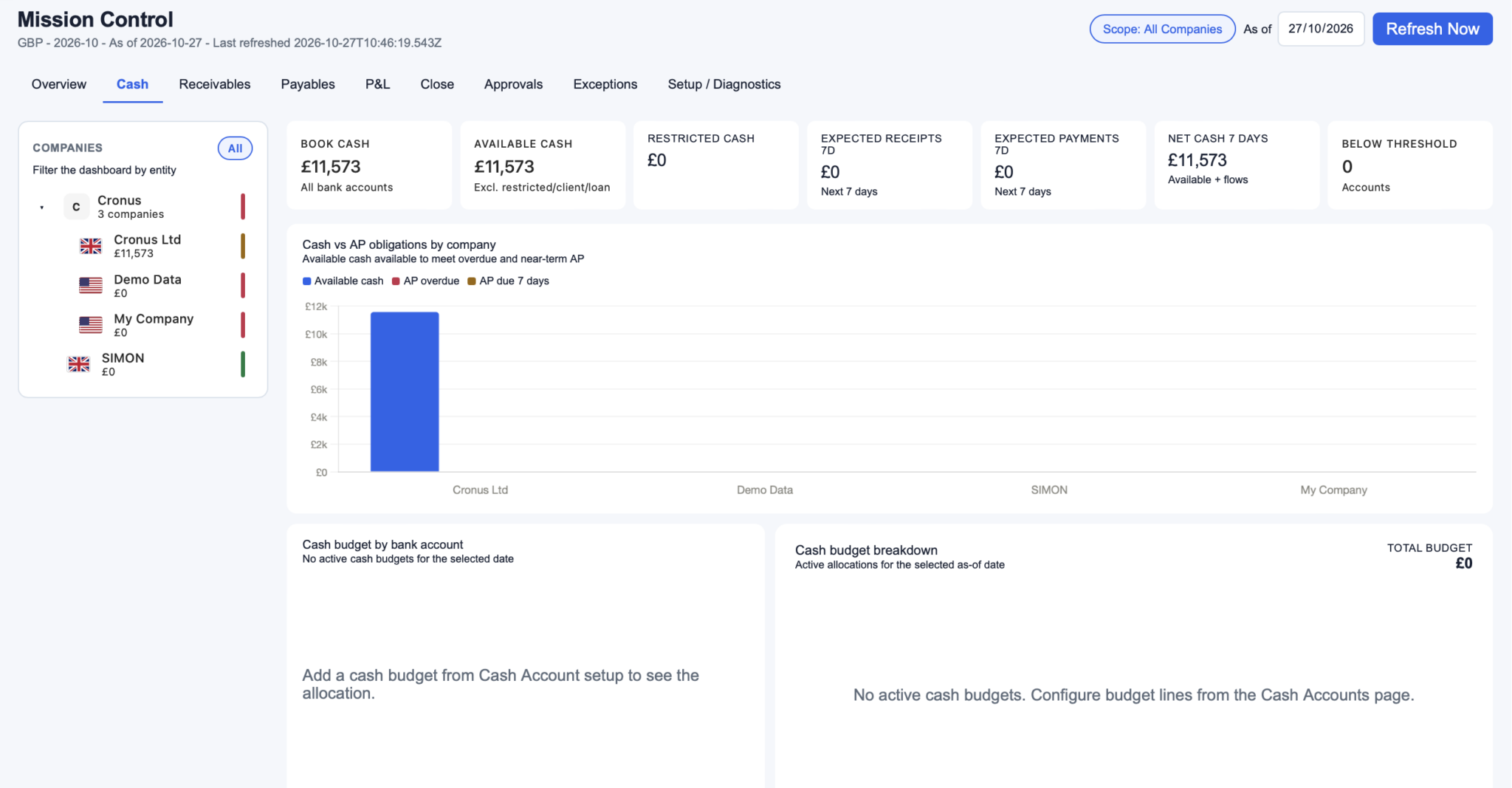1512x788 pixels.
Task: Open the Approvals tab
Action: pyautogui.click(x=513, y=84)
